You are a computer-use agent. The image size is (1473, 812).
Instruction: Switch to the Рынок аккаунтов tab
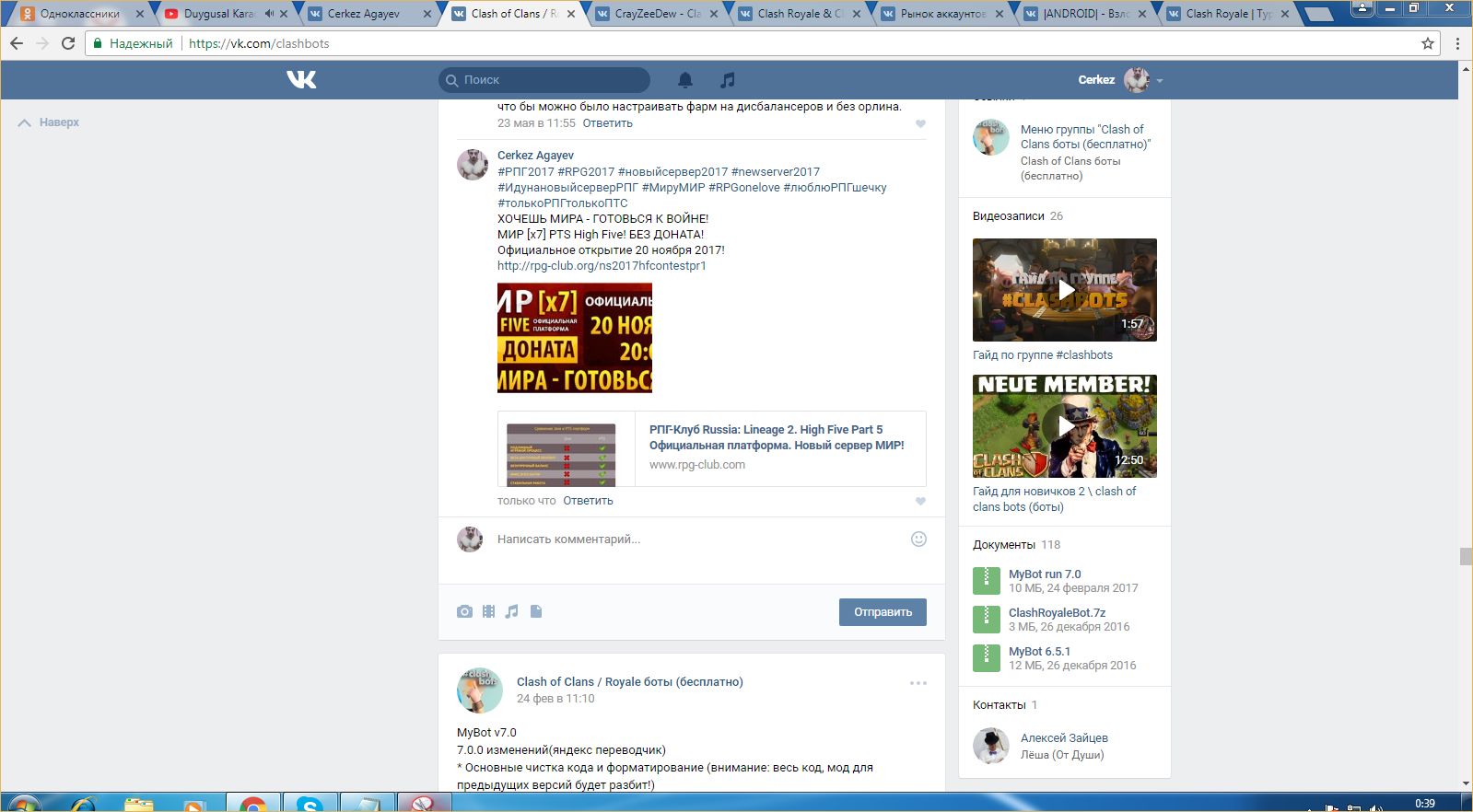(942, 14)
